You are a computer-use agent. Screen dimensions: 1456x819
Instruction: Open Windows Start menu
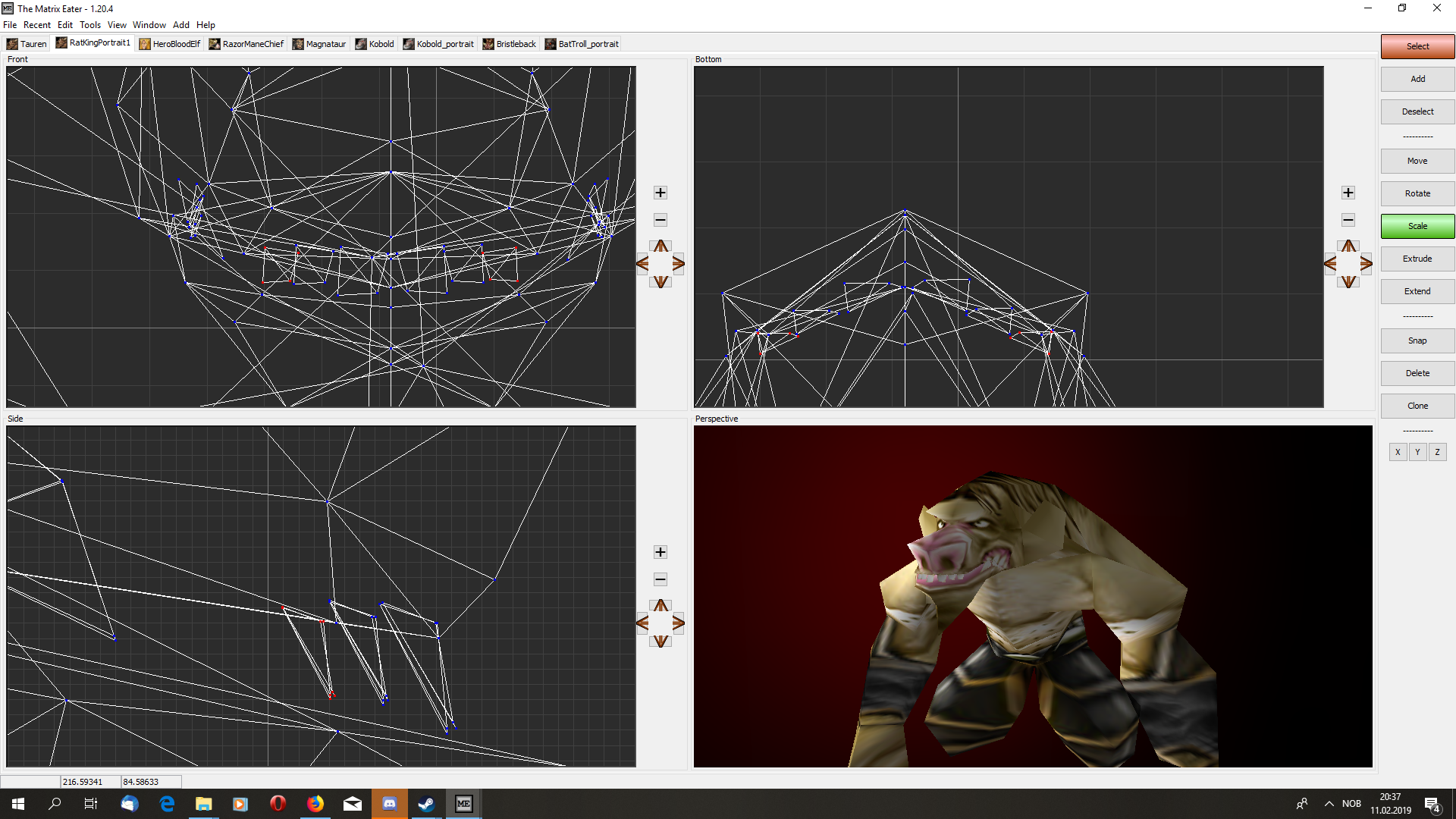click(x=18, y=804)
